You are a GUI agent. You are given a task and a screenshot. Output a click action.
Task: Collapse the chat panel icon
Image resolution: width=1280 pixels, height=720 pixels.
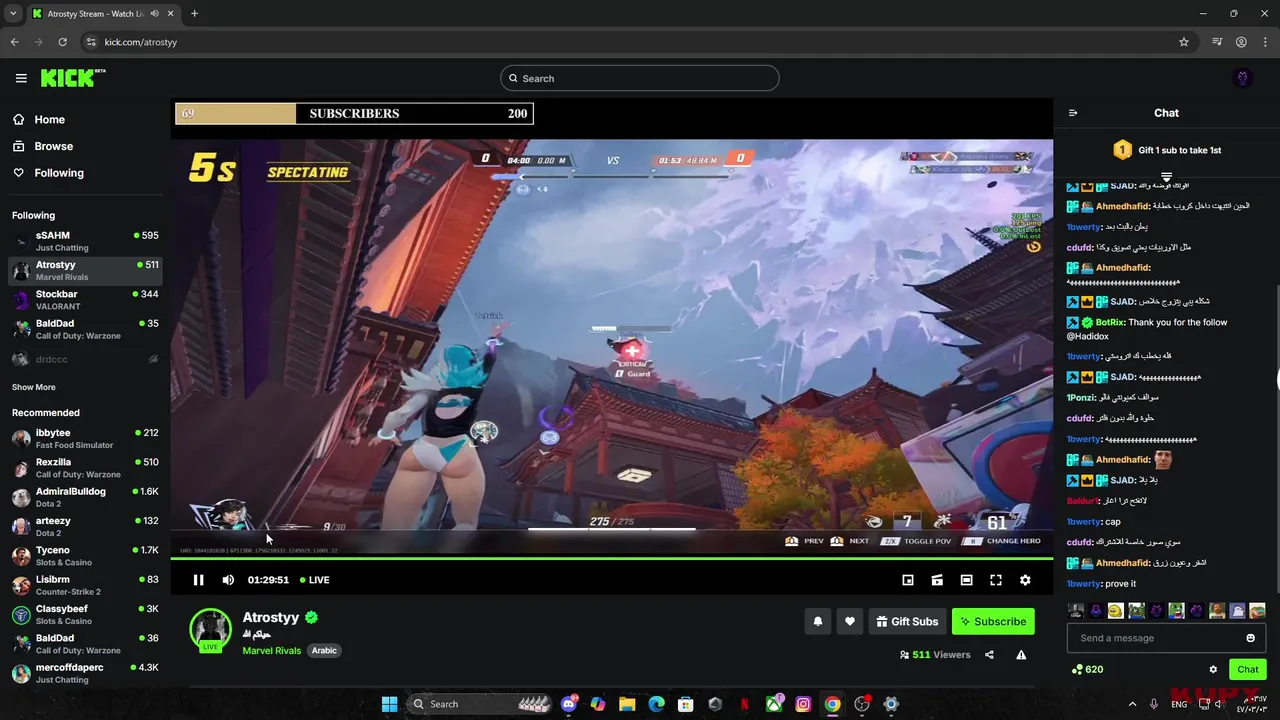[1073, 113]
